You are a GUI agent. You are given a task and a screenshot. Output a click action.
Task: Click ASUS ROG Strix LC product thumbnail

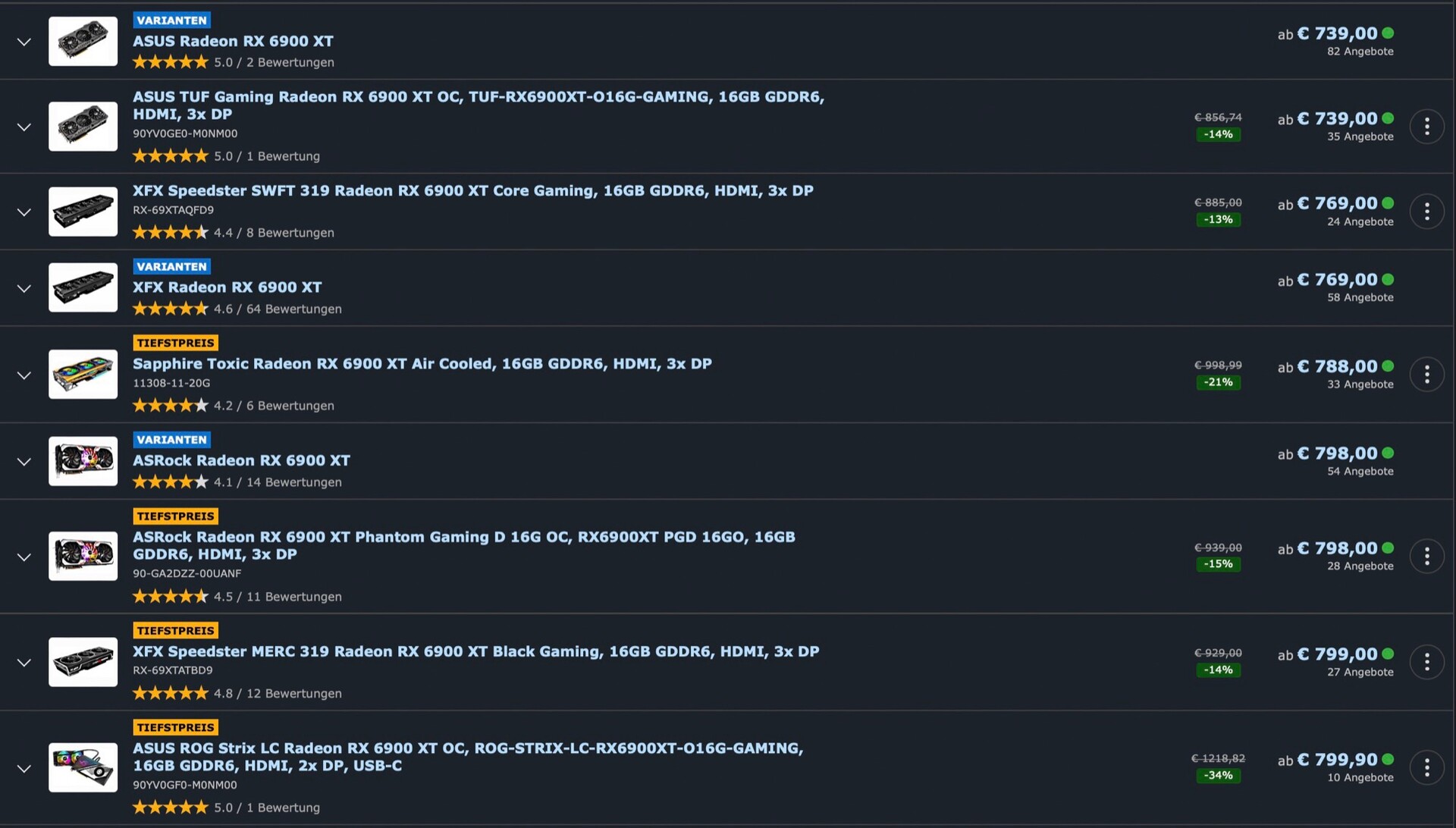[x=83, y=767]
